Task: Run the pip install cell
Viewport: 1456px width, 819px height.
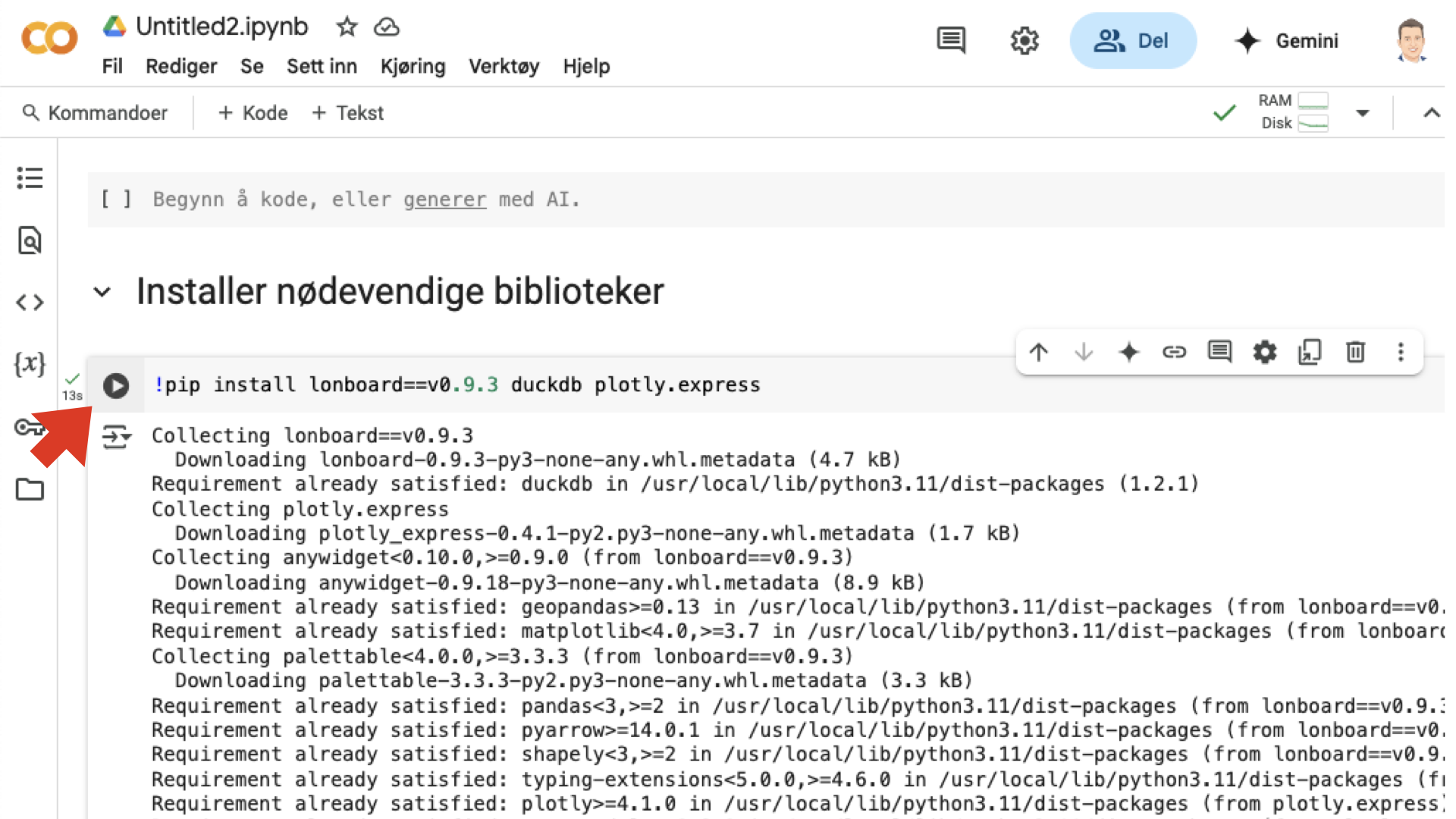Action: [116, 386]
